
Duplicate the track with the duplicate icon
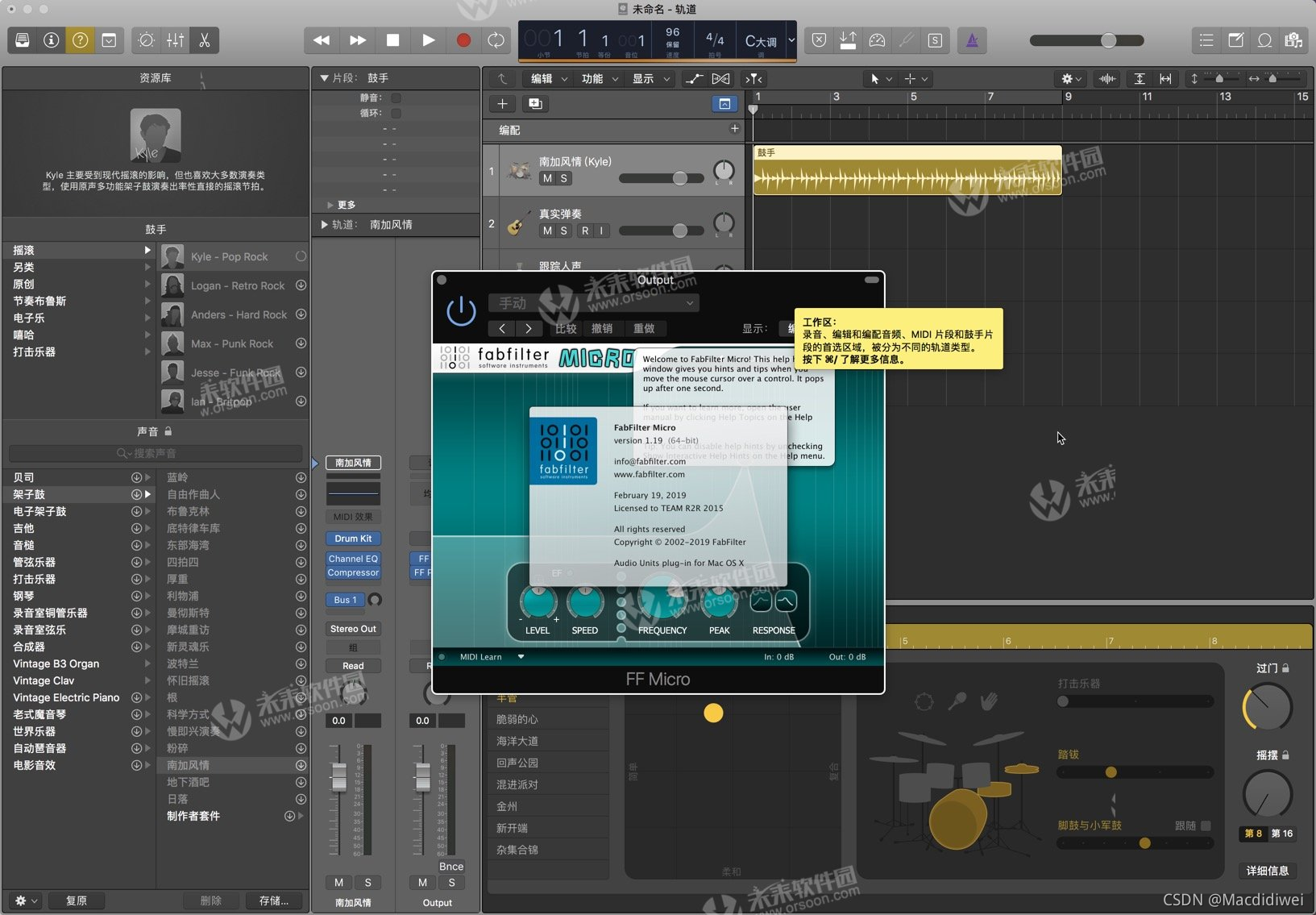(534, 103)
